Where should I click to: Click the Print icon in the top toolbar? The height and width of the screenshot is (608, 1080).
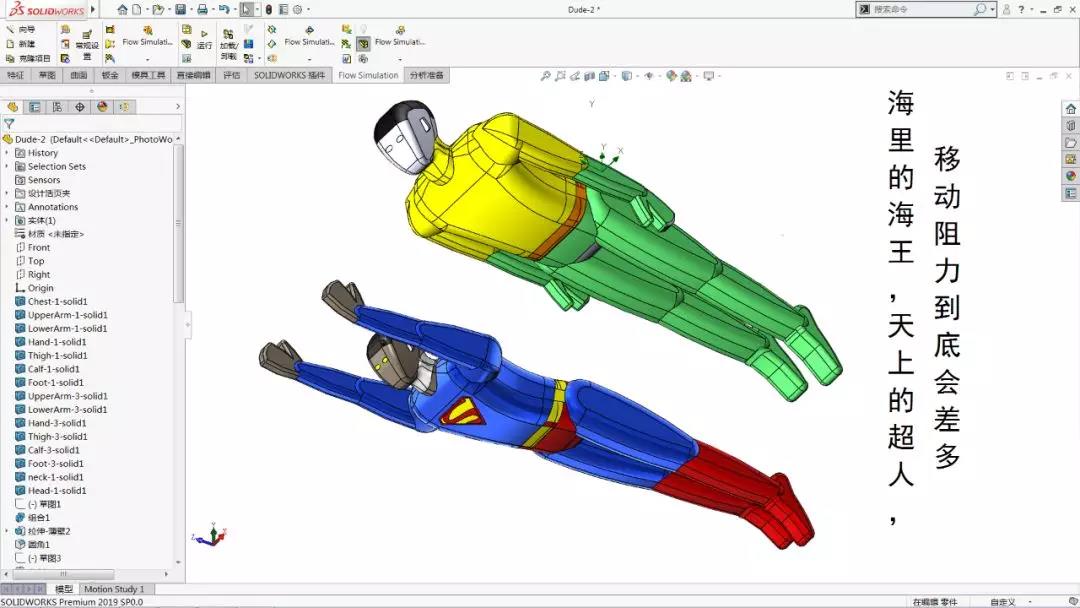pyautogui.click(x=202, y=10)
